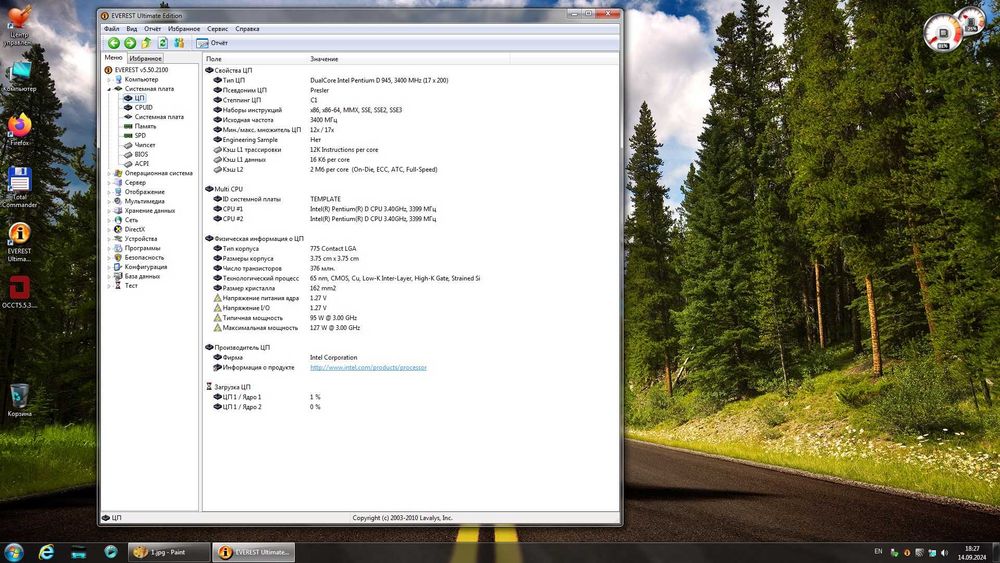
Task: Open the Windows Start button
Action: [14, 552]
